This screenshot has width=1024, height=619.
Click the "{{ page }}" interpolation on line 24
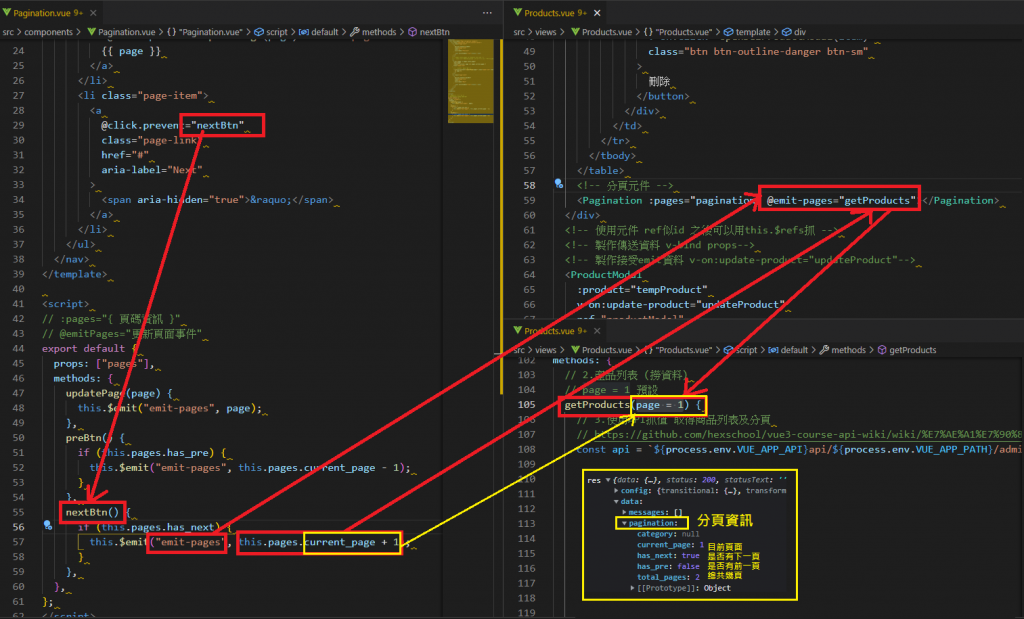pos(131,51)
